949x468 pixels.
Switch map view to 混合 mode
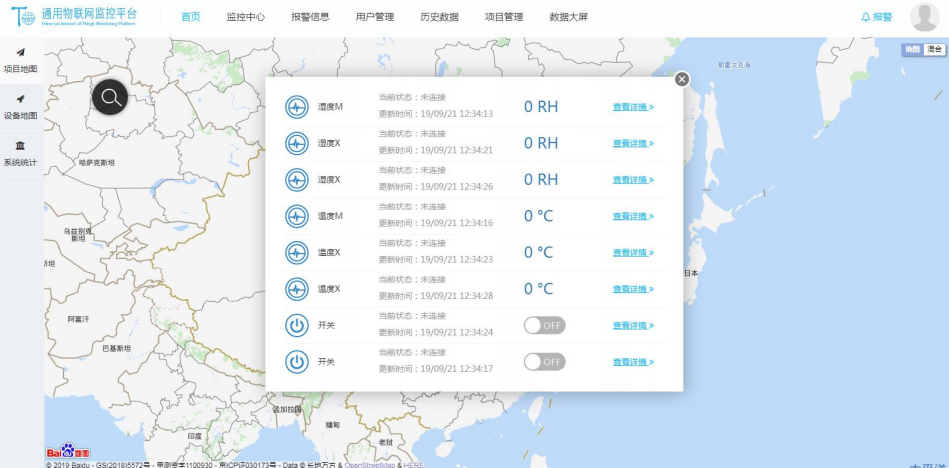[934, 49]
